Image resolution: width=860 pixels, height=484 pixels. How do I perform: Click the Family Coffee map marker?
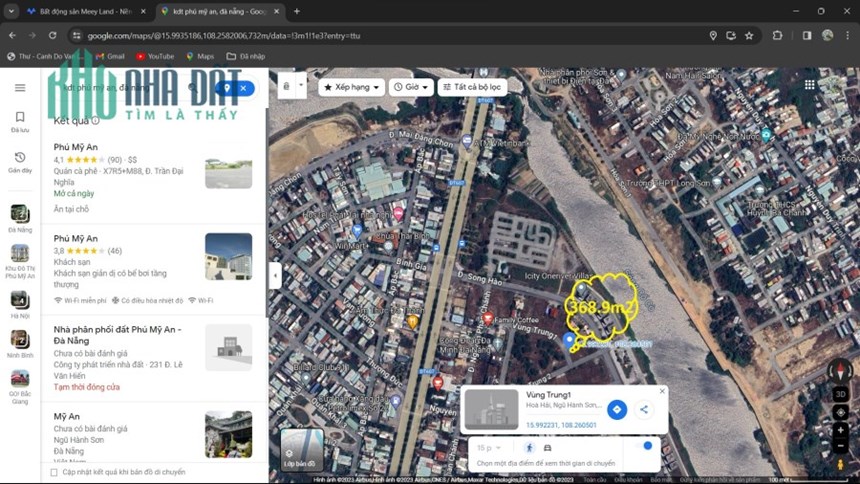pos(488,319)
